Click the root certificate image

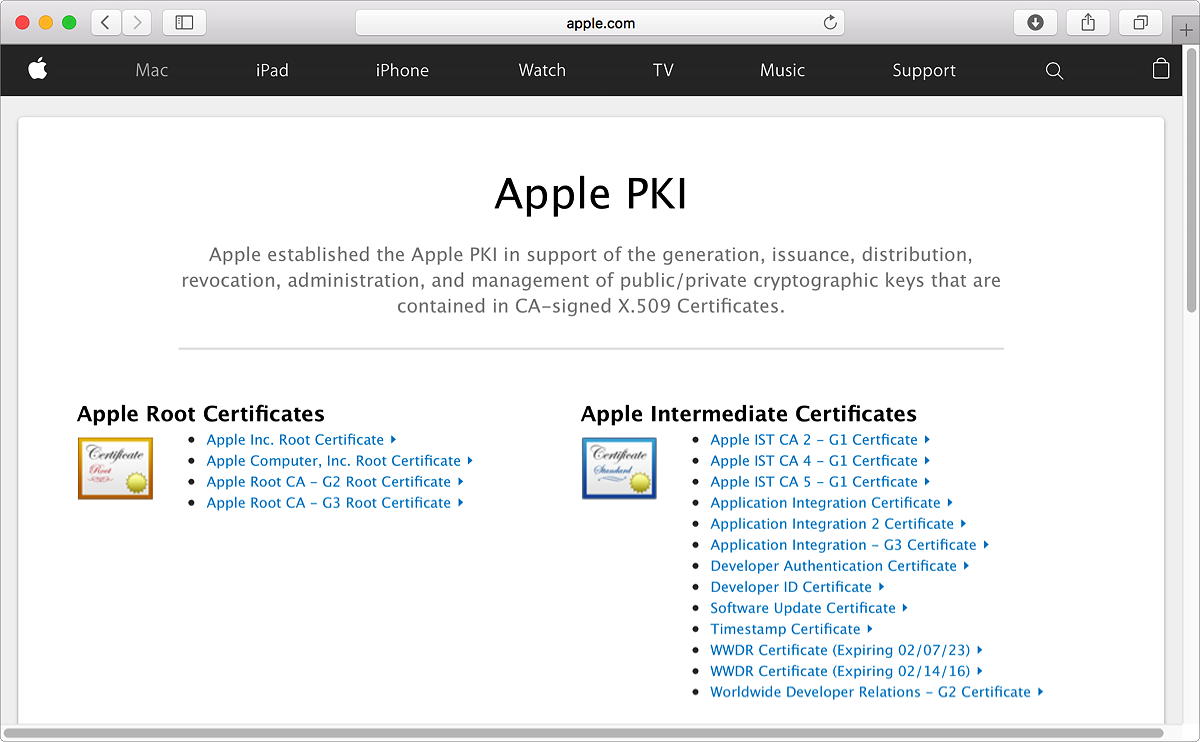click(115, 468)
